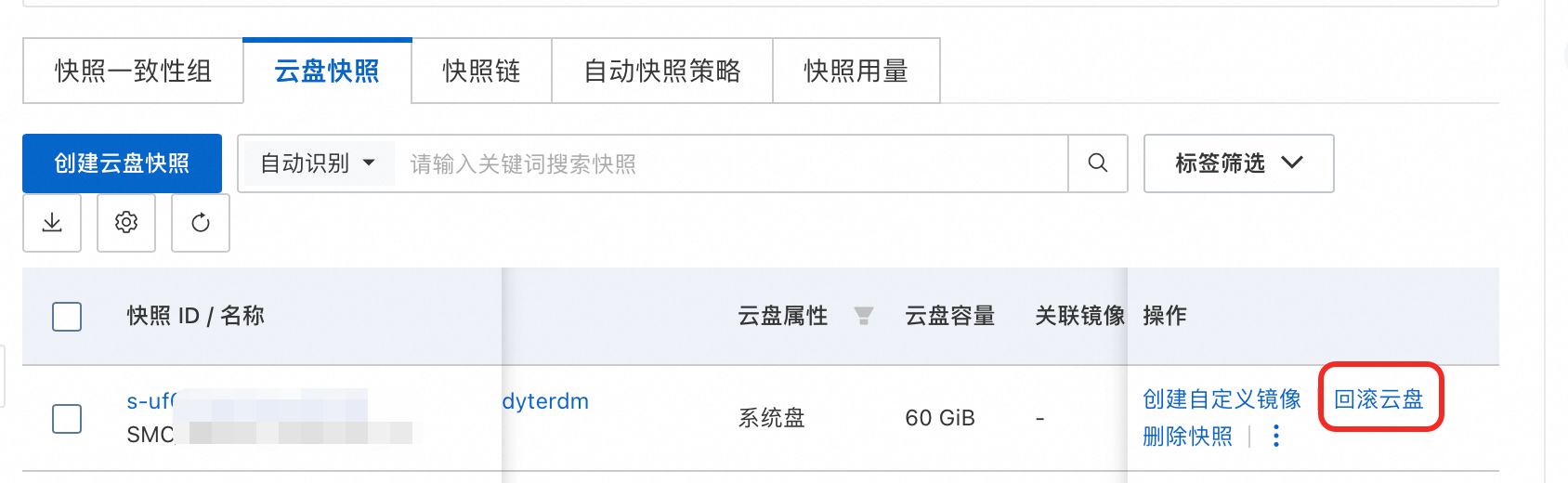Toggle the select-all header checkbox
This screenshot has width=1568, height=483.
(x=67, y=316)
